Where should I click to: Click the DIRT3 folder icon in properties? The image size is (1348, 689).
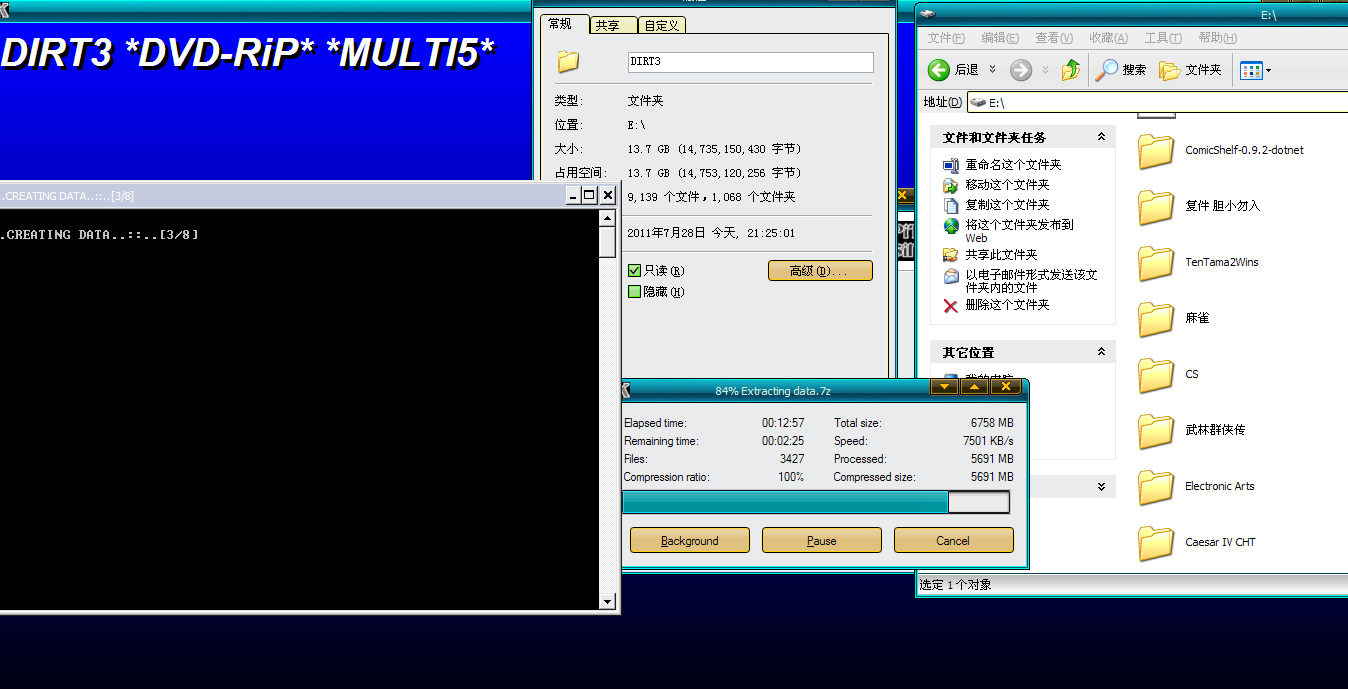pos(568,62)
